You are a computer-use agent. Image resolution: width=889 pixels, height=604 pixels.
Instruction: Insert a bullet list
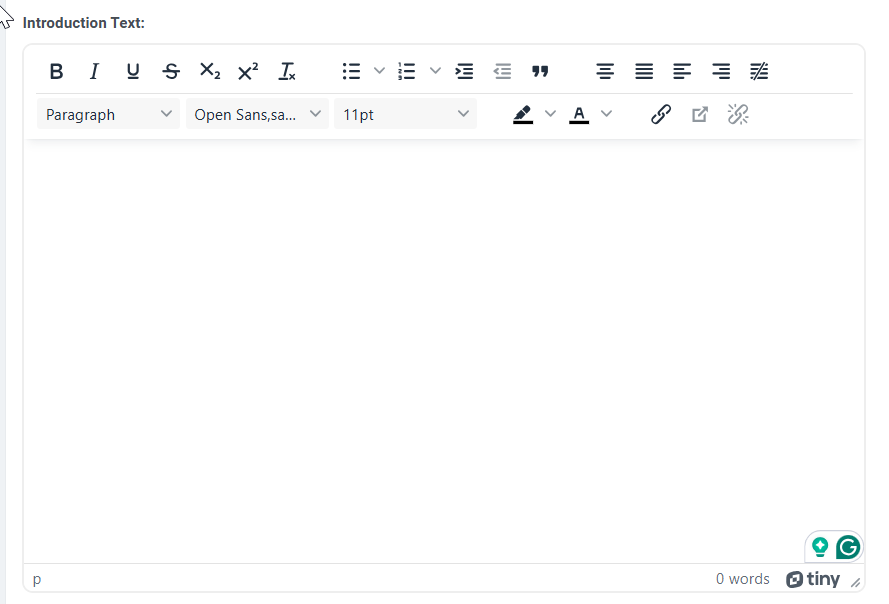pos(352,71)
